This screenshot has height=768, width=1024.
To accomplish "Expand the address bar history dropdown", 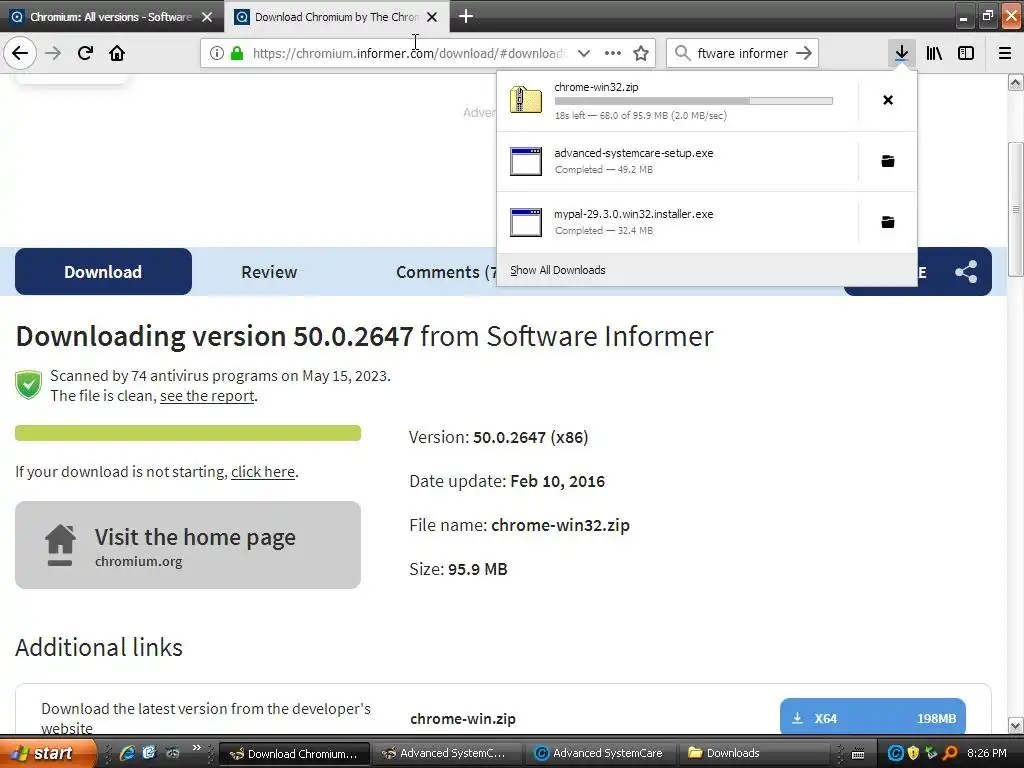I will click(x=584, y=54).
